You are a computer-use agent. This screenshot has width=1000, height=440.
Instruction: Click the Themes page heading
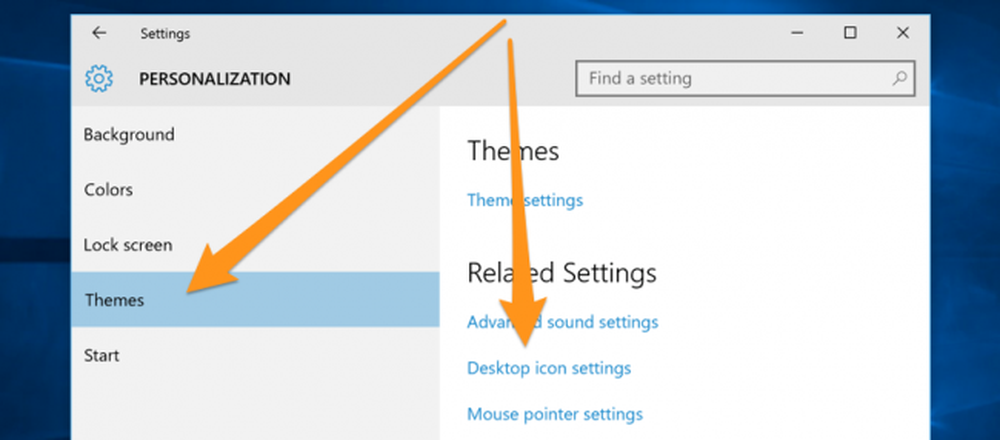(x=513, y=151)
